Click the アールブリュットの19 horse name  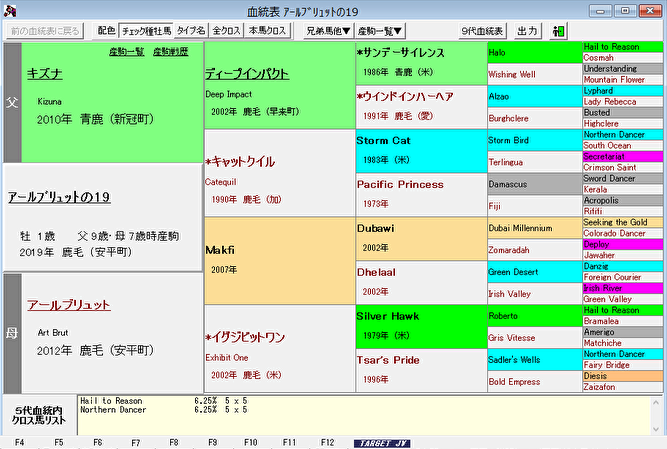(x=59, y=197)
